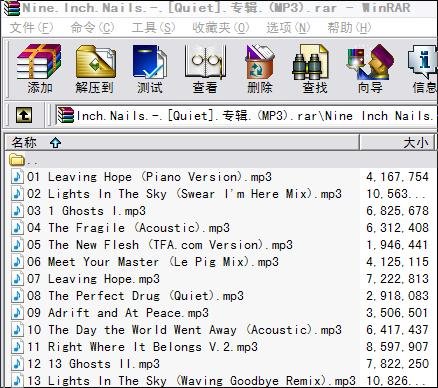Select 08 The Perfect Drug (Quiet).mp3

coord(135,296)
